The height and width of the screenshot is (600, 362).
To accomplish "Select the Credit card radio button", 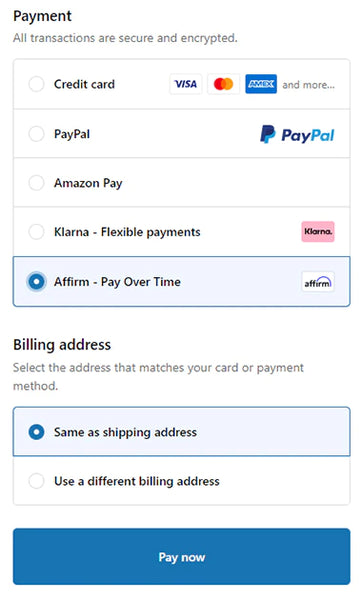I will (36, 84).
